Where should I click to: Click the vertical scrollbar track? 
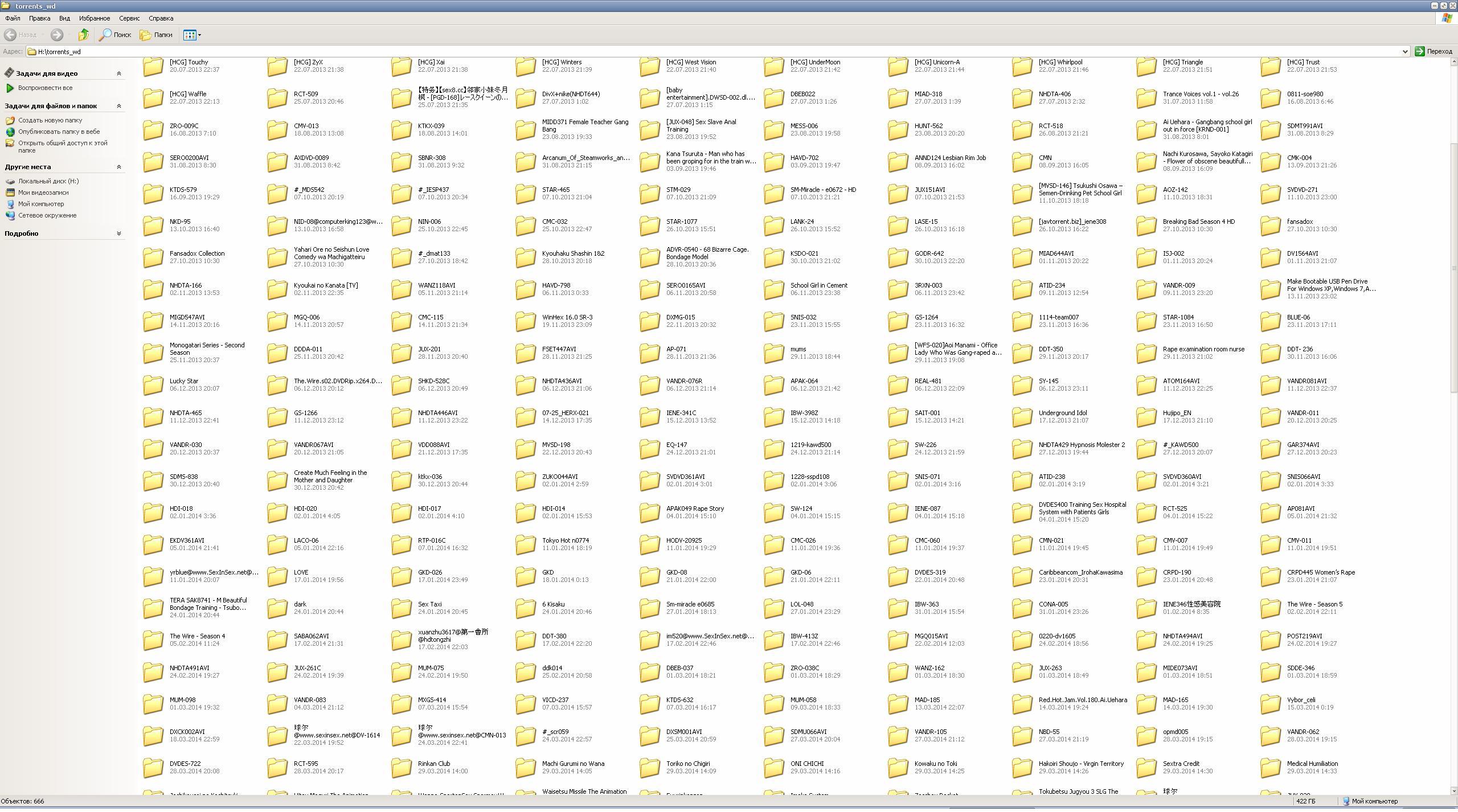pyautogui.click(x=1453, y=569)
